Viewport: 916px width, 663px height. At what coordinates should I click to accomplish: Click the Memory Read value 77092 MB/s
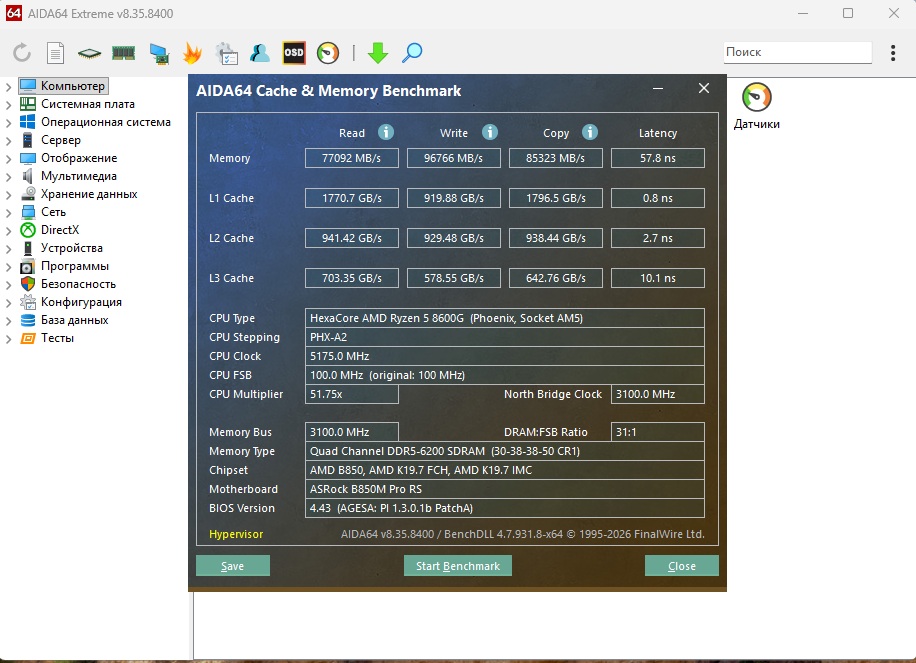[x=352, y=158]
